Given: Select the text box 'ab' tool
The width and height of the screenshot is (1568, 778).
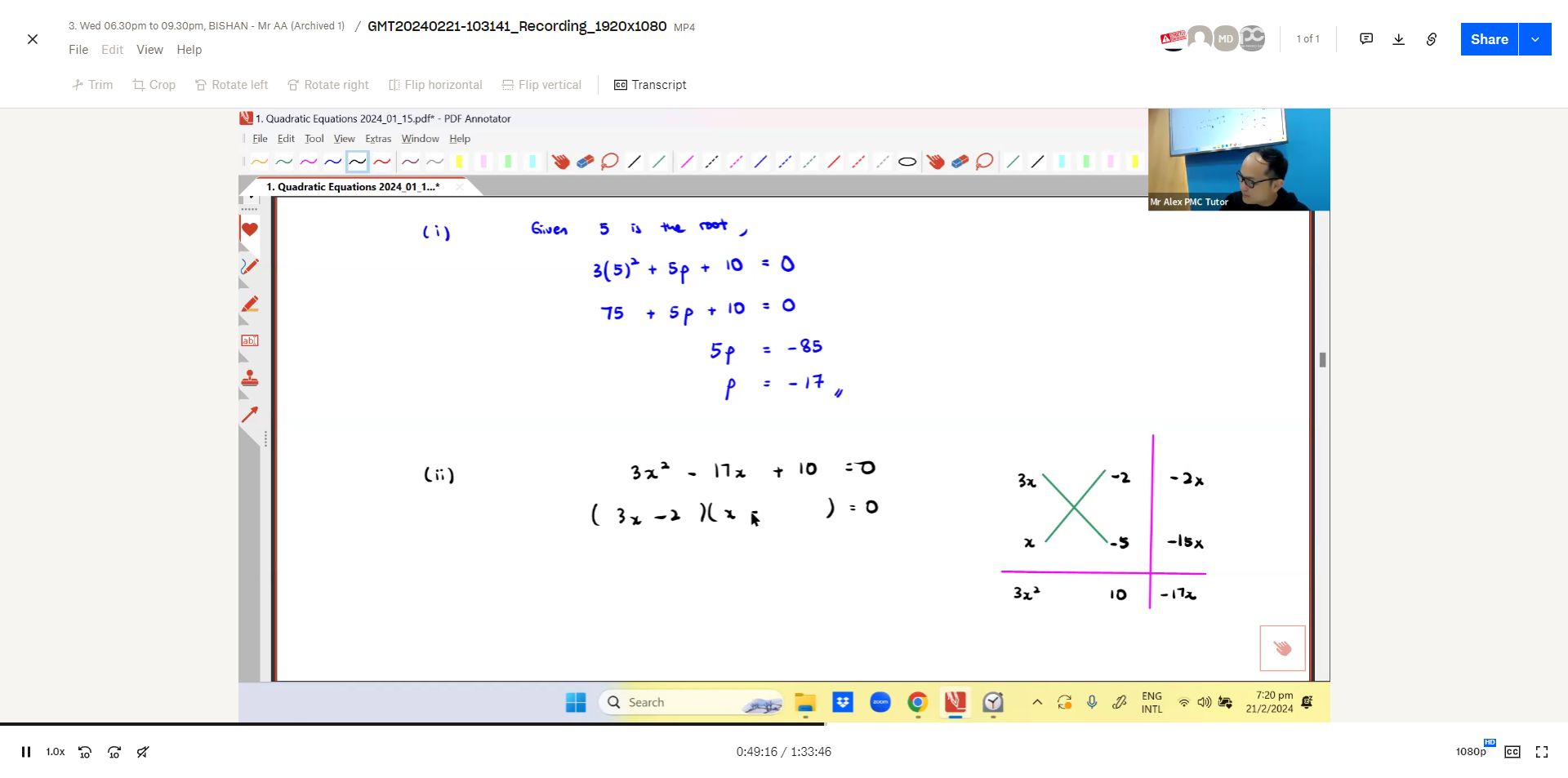Looking at the screenshot, I should pyautogui.click(x=249, y=340).
